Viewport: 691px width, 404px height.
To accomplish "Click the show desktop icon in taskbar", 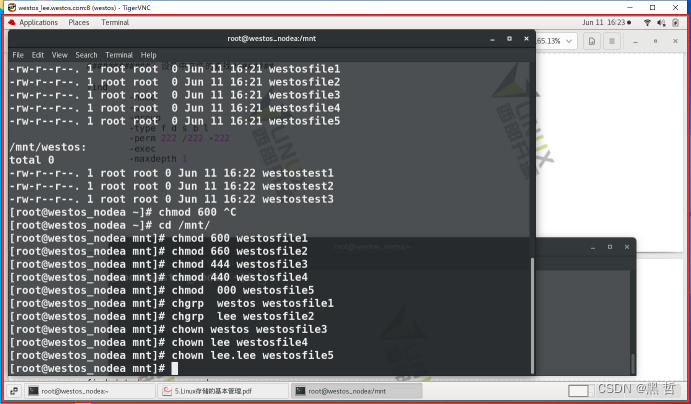I will [x=14, y=391].
